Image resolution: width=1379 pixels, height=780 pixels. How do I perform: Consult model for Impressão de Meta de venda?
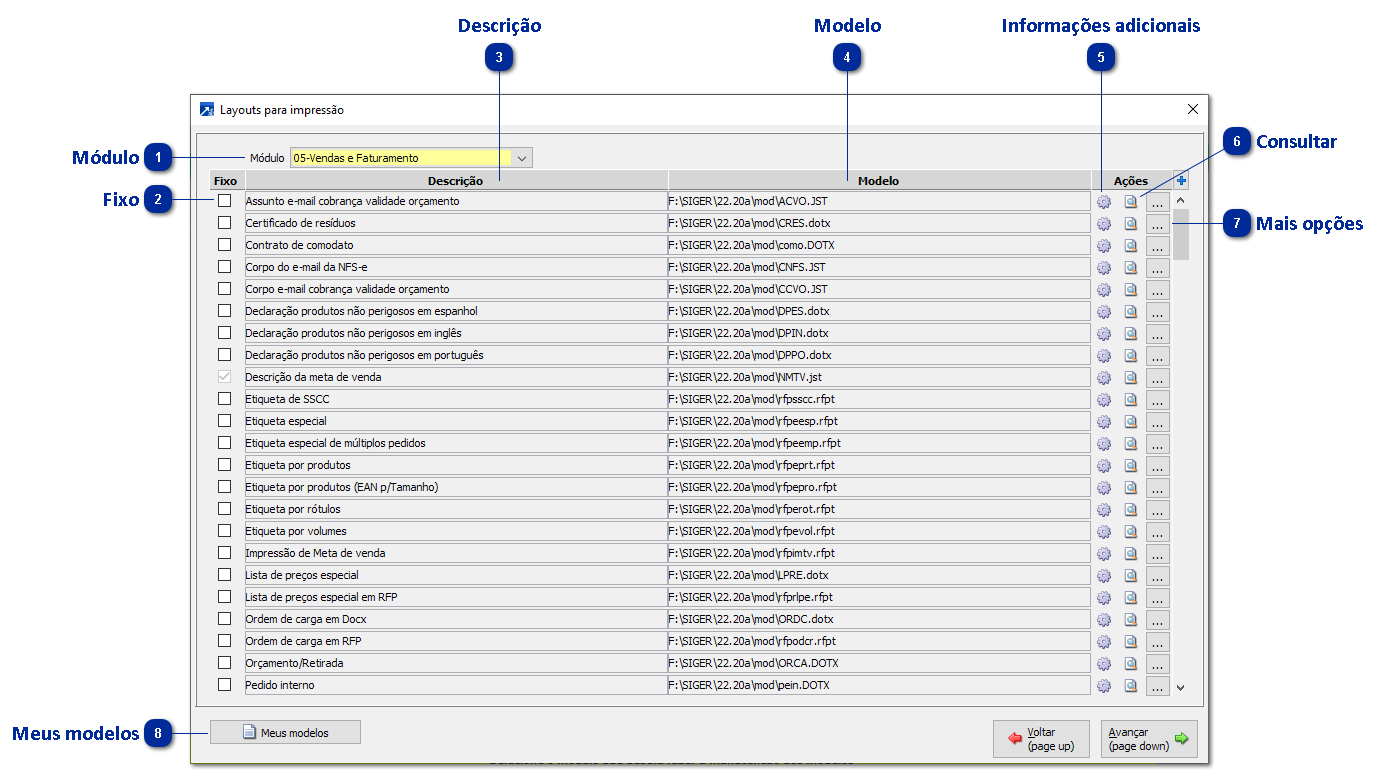point(1131,554)
